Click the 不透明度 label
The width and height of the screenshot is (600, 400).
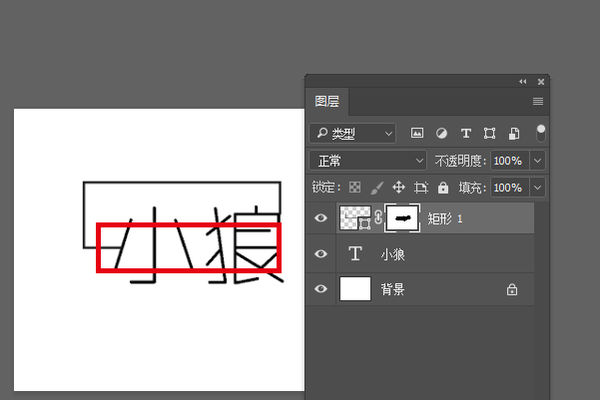point(460,161)
